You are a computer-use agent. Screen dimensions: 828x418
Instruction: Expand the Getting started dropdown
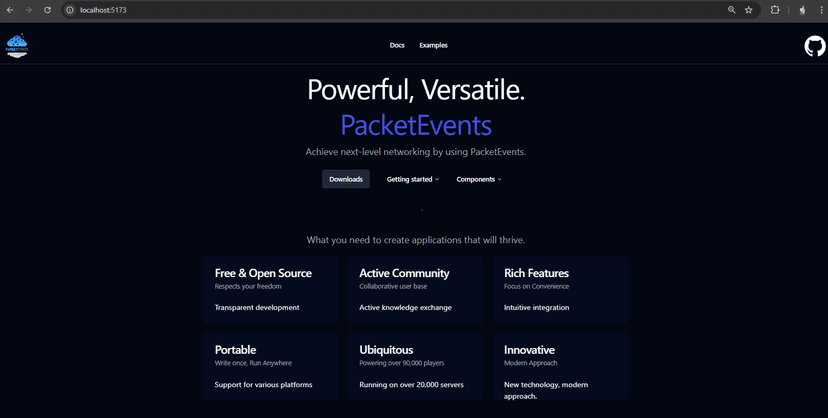tap(412, 179)
